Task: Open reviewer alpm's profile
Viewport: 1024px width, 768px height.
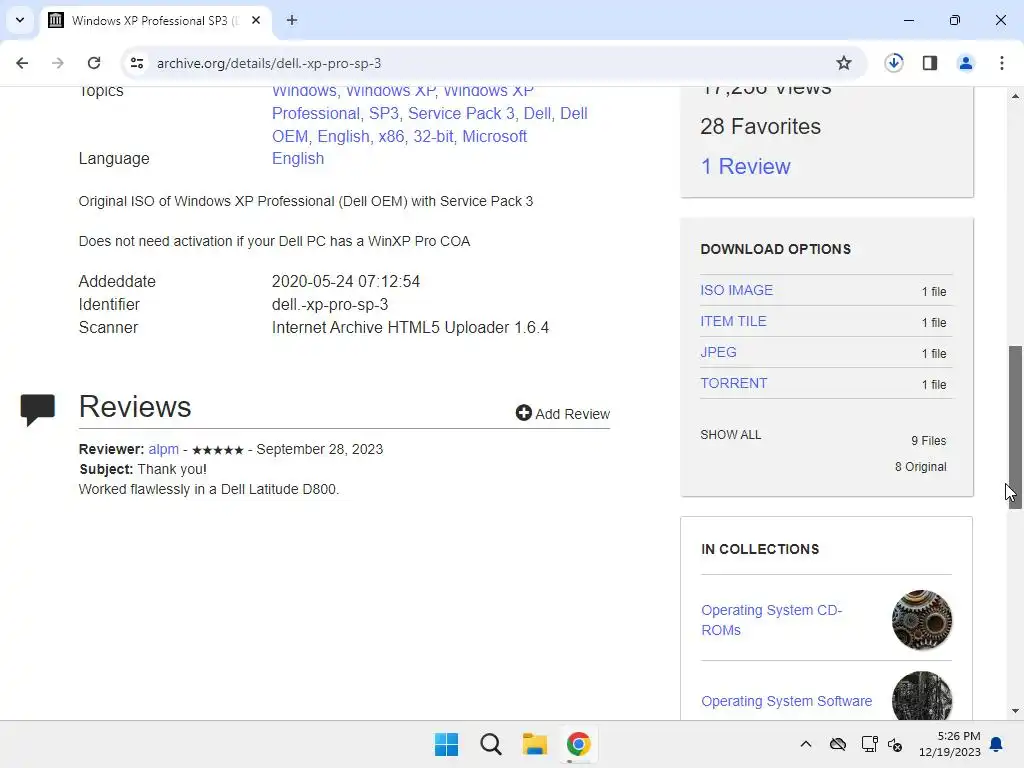Action: pos(163,449)
